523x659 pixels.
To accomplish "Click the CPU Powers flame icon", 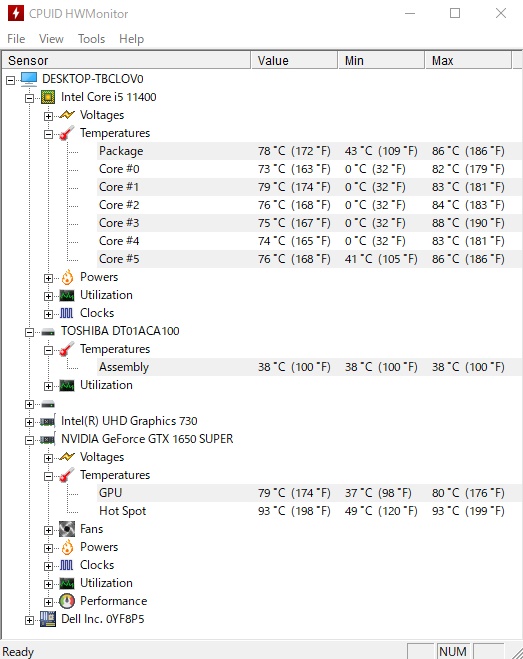I will [67, 277].
